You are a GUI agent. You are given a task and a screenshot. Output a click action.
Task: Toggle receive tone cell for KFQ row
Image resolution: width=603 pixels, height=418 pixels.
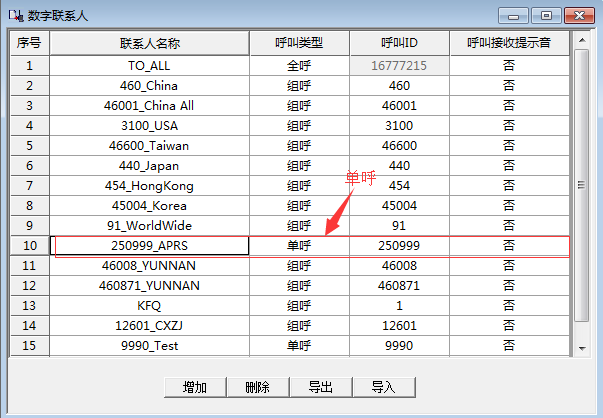(x=508, y=305)
